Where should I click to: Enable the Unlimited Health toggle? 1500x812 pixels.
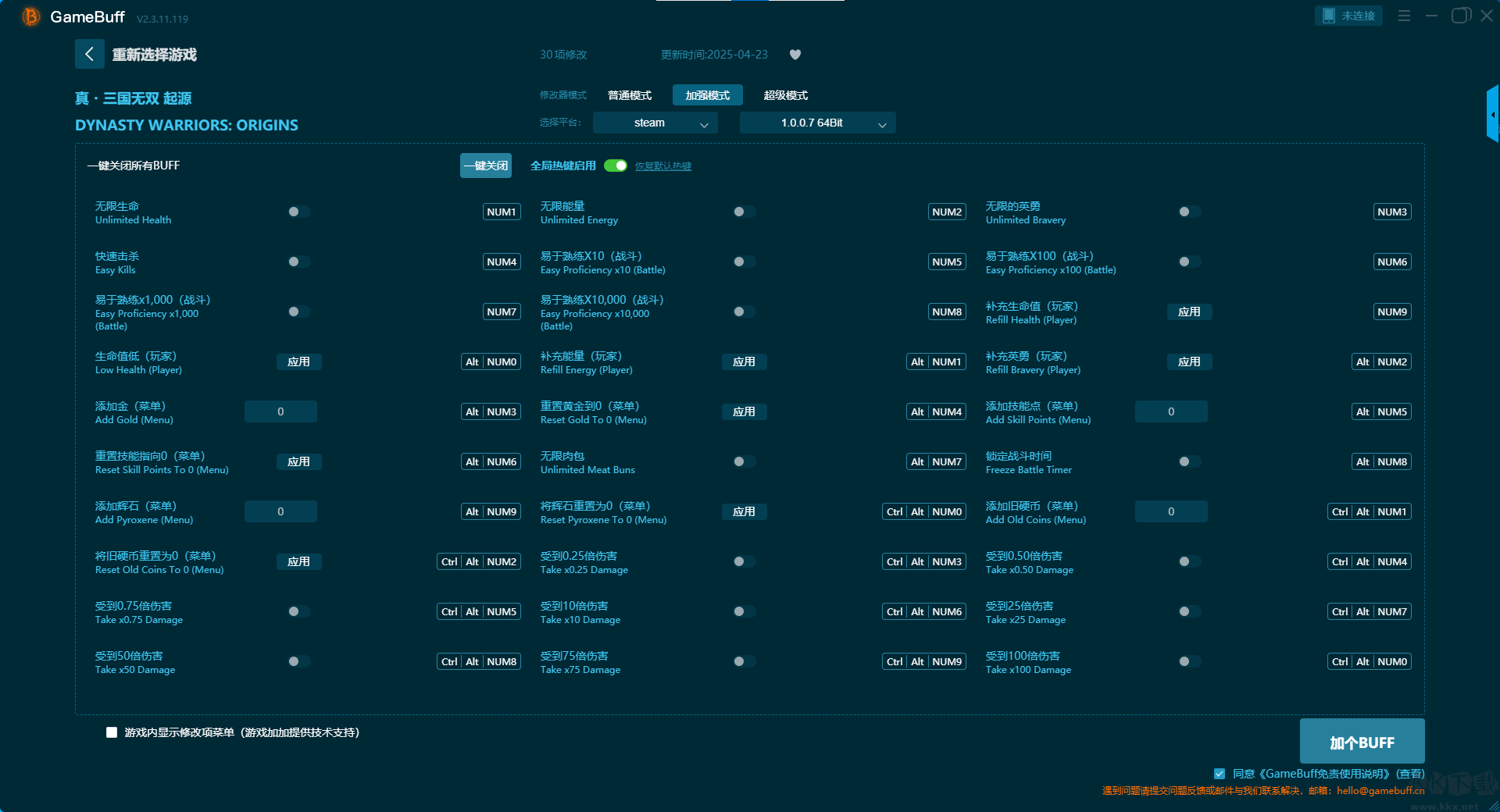coord(298,212)
